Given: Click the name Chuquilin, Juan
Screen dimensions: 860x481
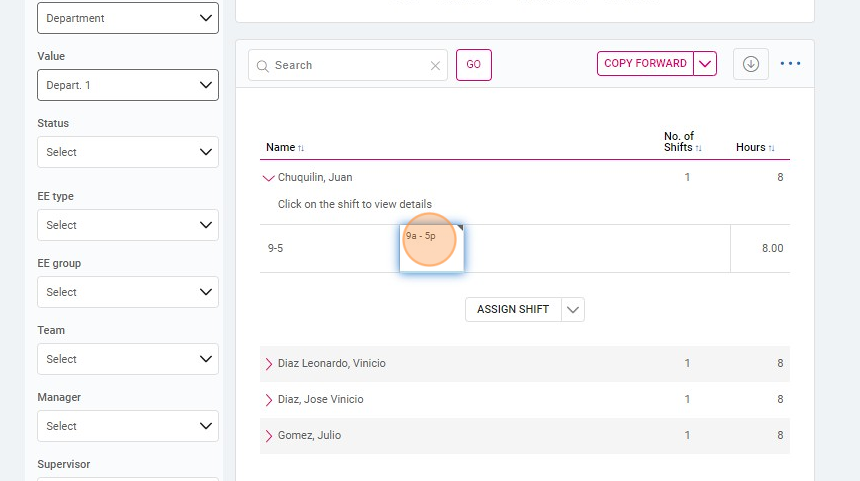Looking at the screenshot, I should [315, 177].
